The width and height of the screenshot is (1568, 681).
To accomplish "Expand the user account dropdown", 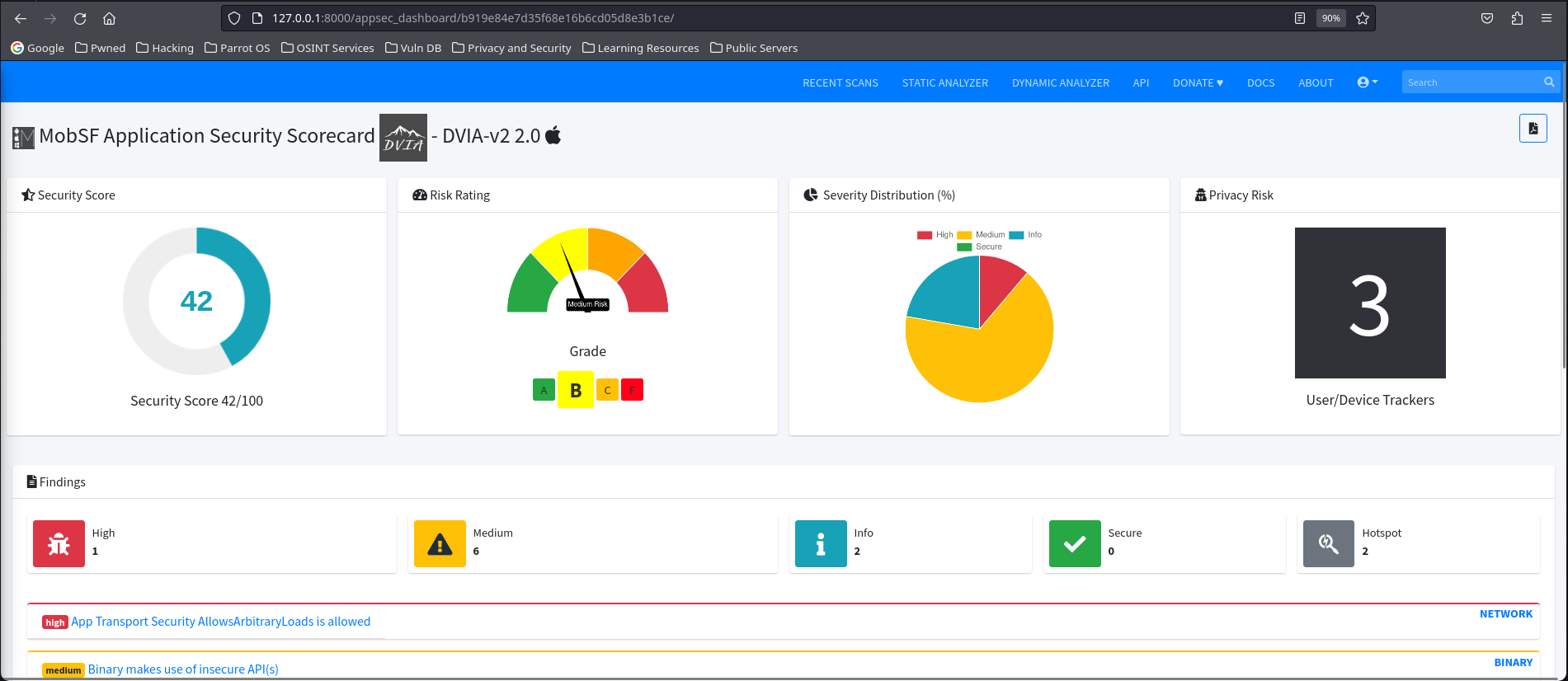I will (x=1368, y=82).
